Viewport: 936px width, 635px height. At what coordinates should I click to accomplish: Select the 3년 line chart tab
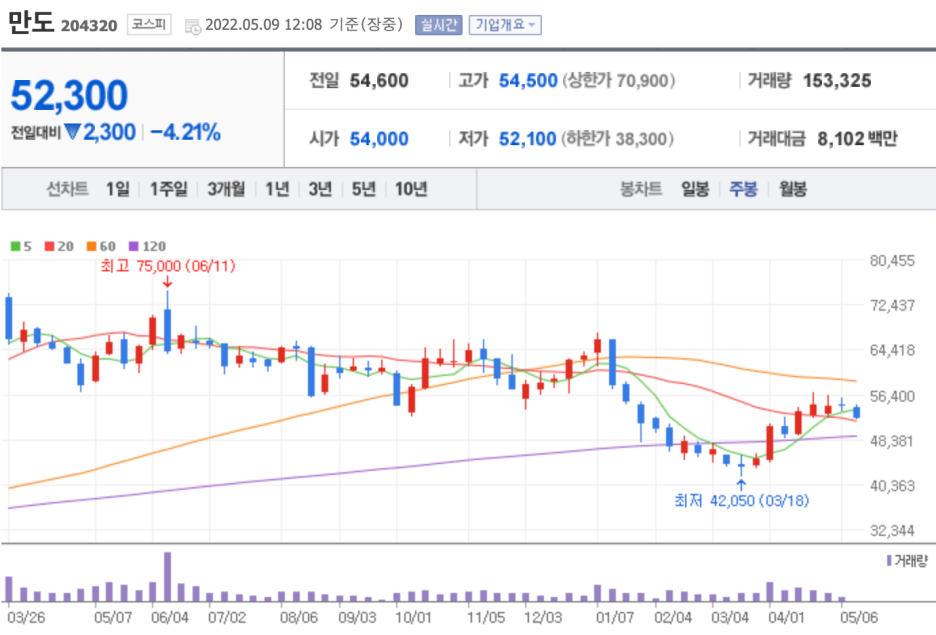[x=320, y=189]
